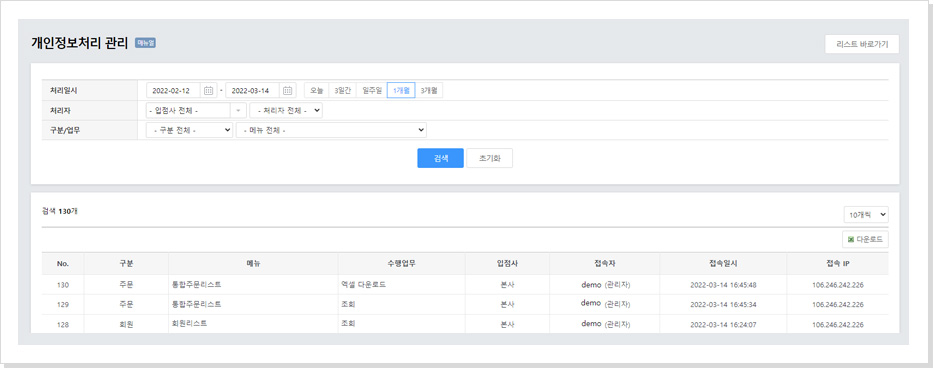Click the 구분 column header
Screen dimensions: 934x369
[126, 263]
